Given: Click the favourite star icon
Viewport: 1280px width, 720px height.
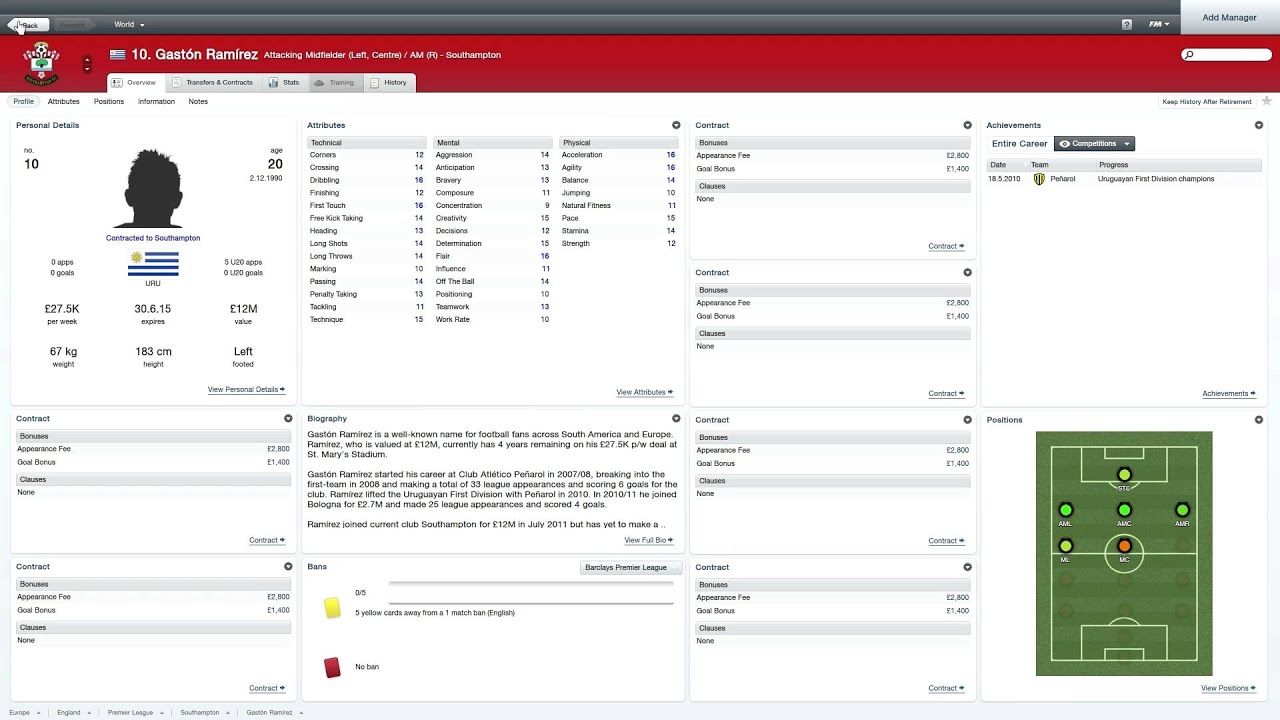Looking at the screenshot, I should coord(1266,101).
